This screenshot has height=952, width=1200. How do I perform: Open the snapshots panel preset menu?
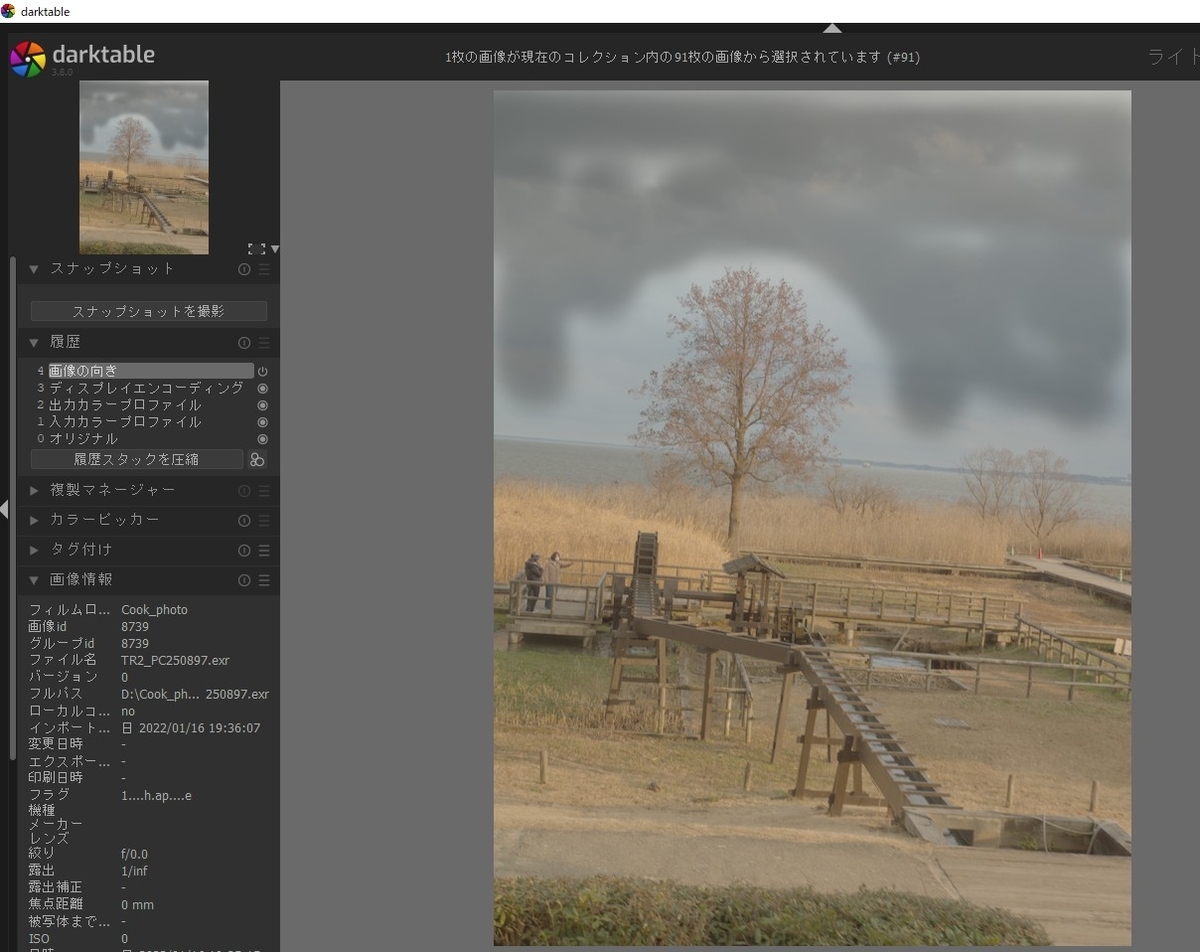click(263, 269)
